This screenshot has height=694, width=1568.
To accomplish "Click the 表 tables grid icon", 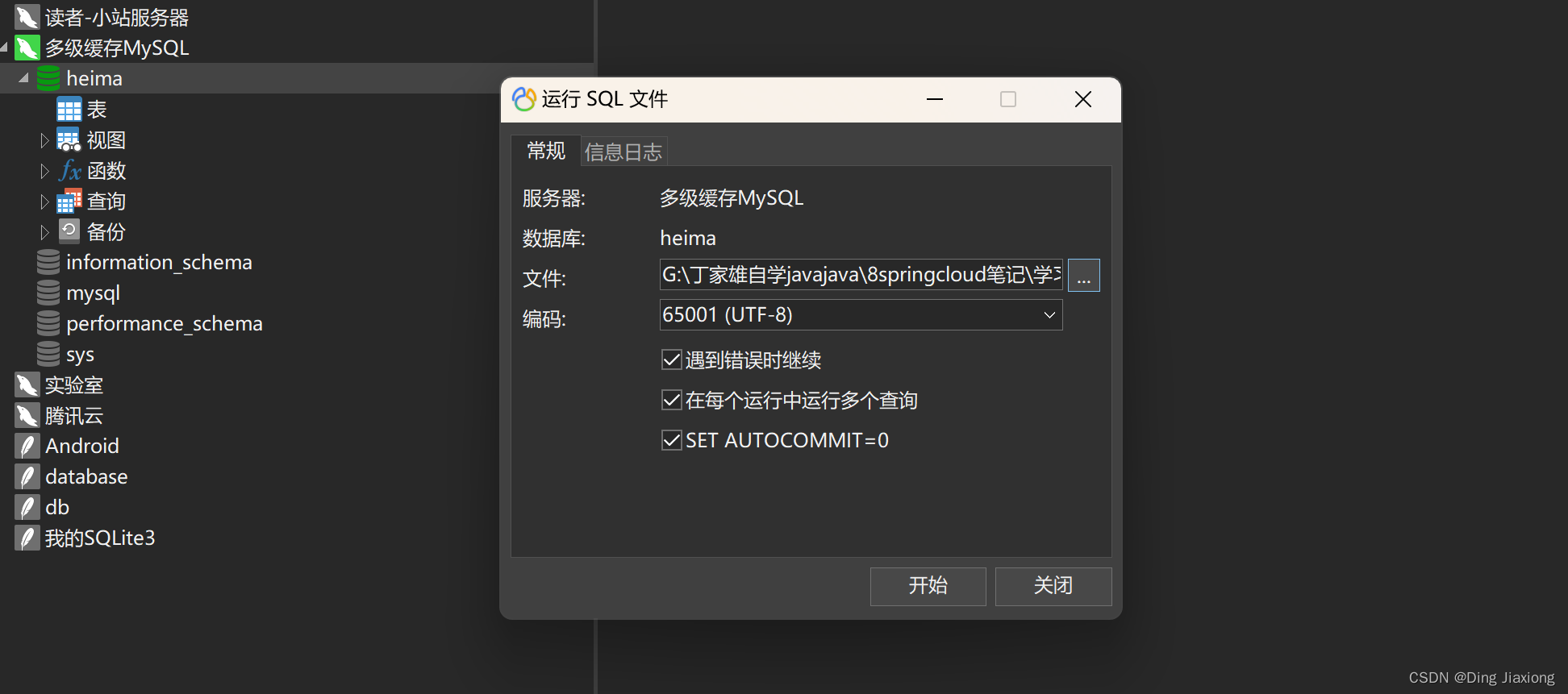I will coord(69,110).
